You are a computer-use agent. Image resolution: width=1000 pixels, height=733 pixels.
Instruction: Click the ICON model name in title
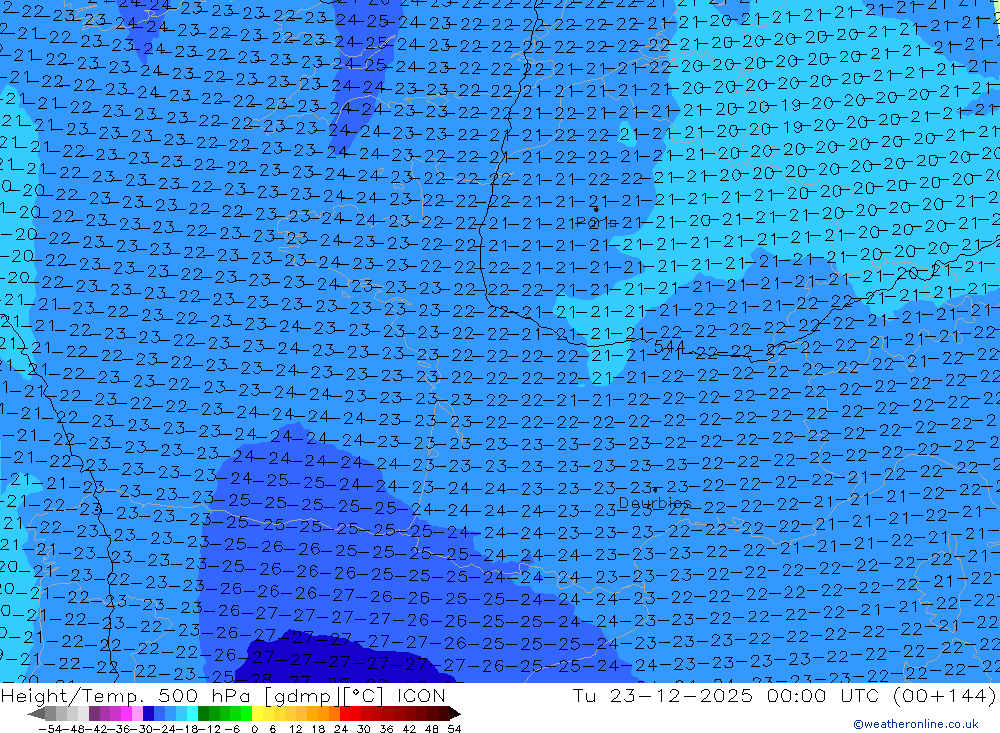click(x=422, y=695)
